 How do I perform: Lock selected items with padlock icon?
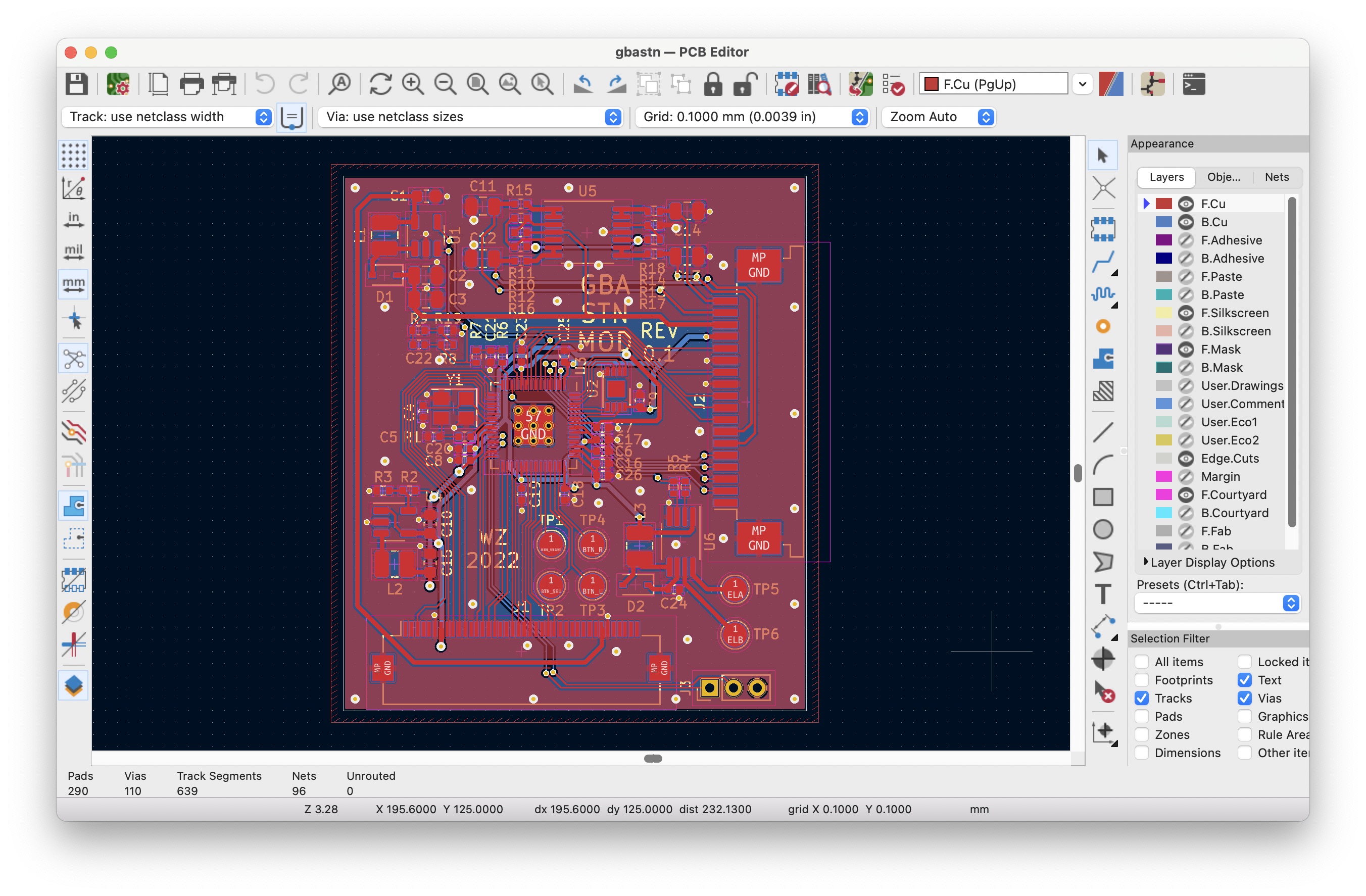tap(713, 84)
